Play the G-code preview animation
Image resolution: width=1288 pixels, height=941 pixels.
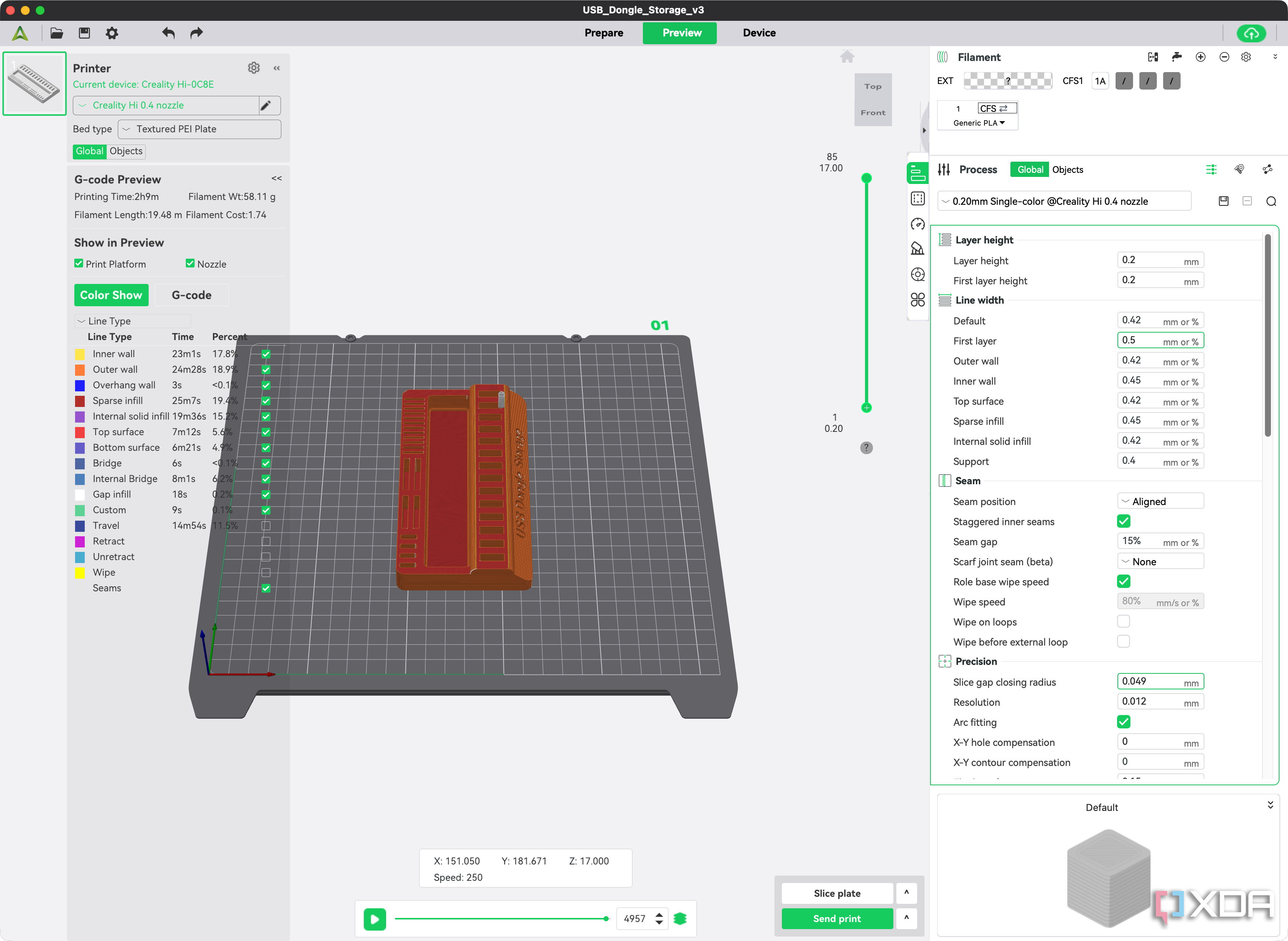(x=375, y=919)
